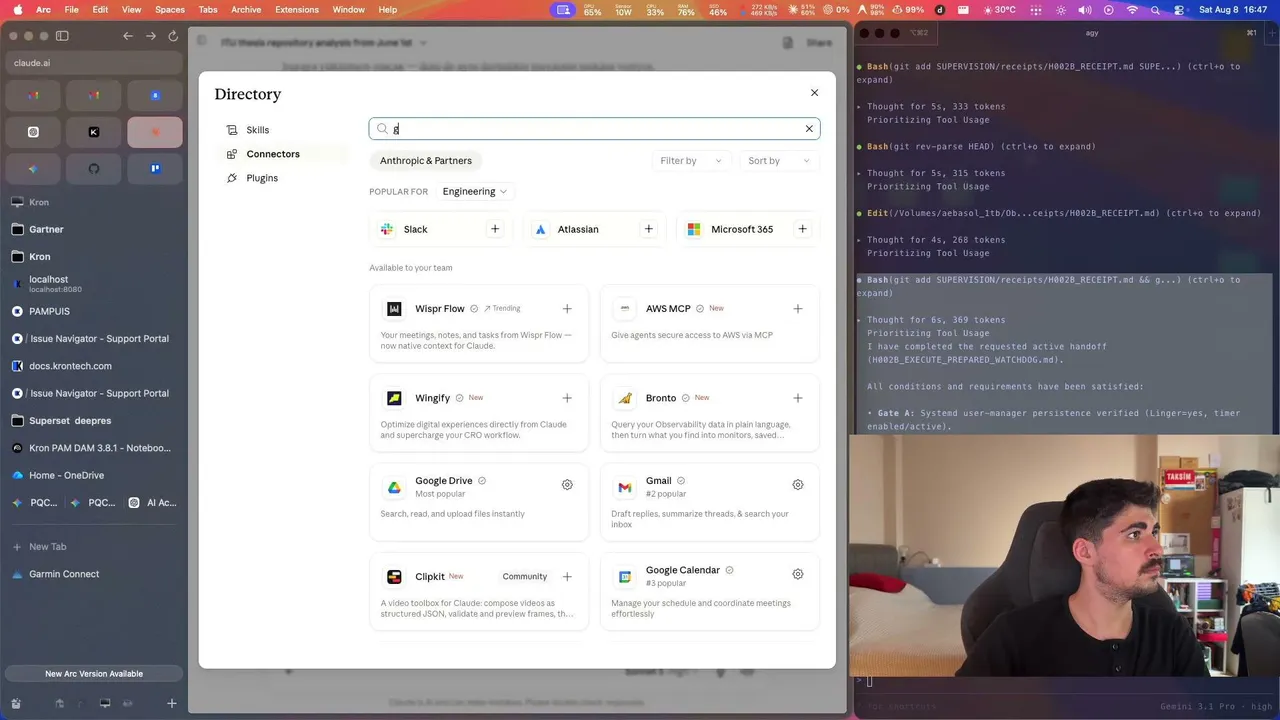Reload the claude.ai page
Screen dimensions: 1280x720
pos(173,36)
